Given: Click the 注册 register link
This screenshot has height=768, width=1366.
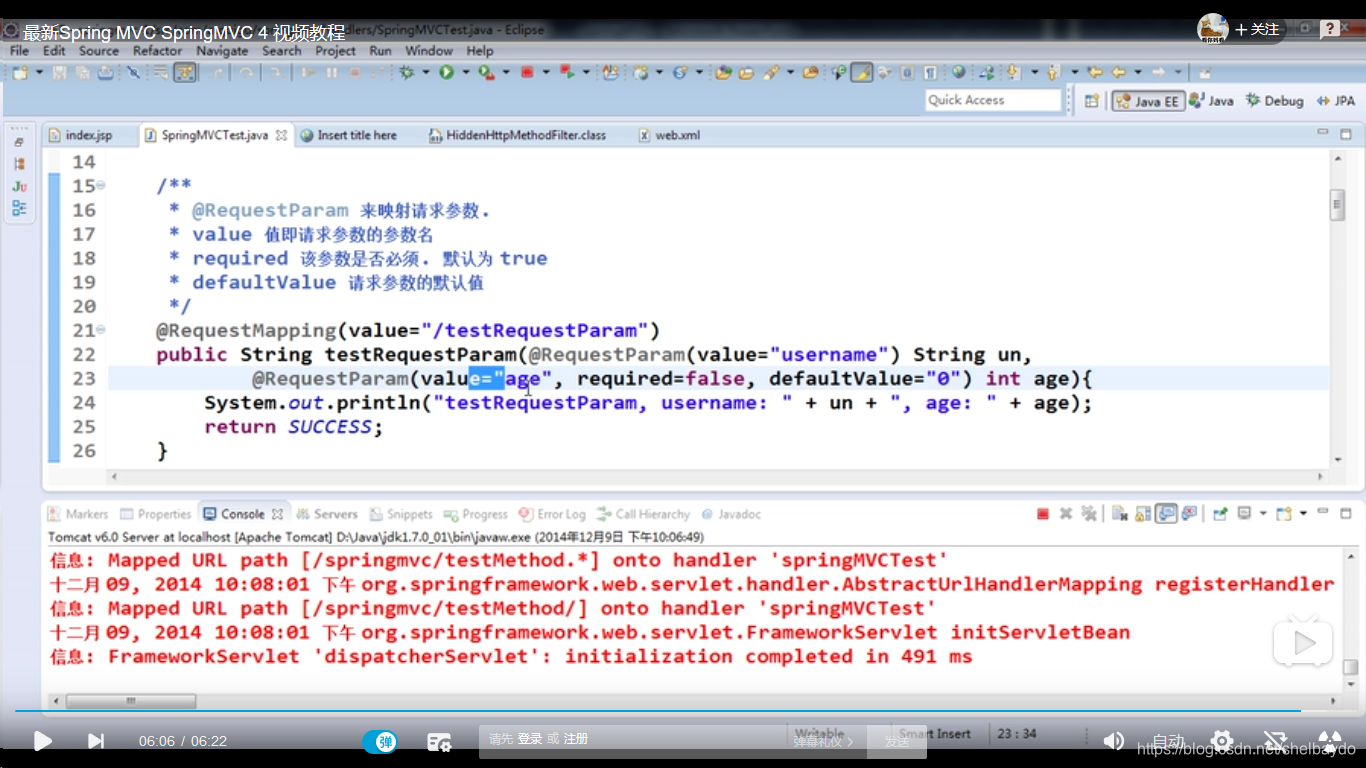Looking at the screenshot, I should [x=576, y=739].
